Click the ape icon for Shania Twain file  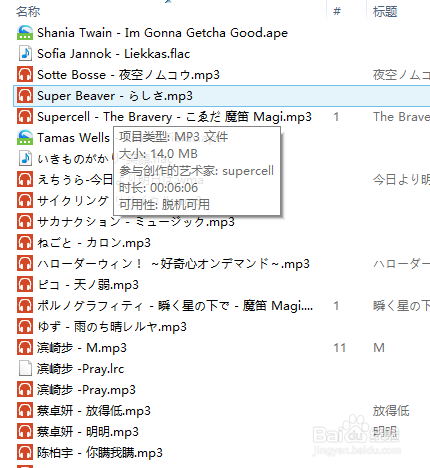coord(25,33)
